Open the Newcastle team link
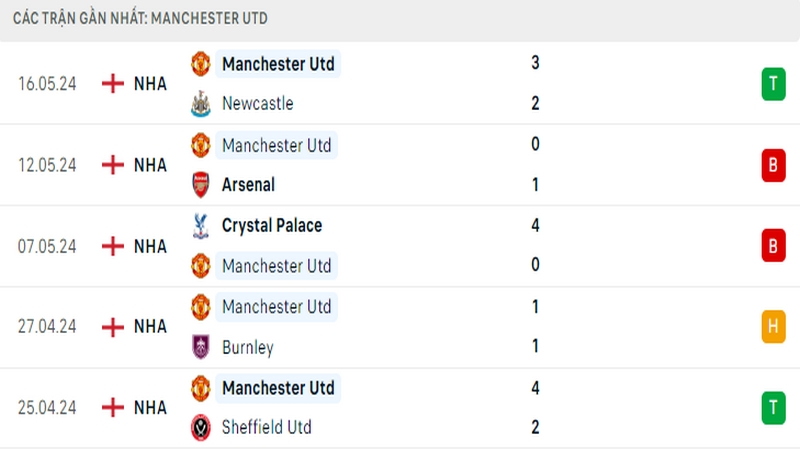 pyautogui.click(x=257, y=103)
